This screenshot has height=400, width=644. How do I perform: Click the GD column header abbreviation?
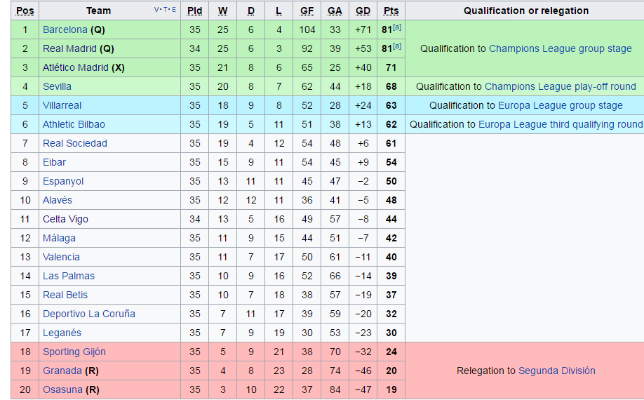point(363,11)
